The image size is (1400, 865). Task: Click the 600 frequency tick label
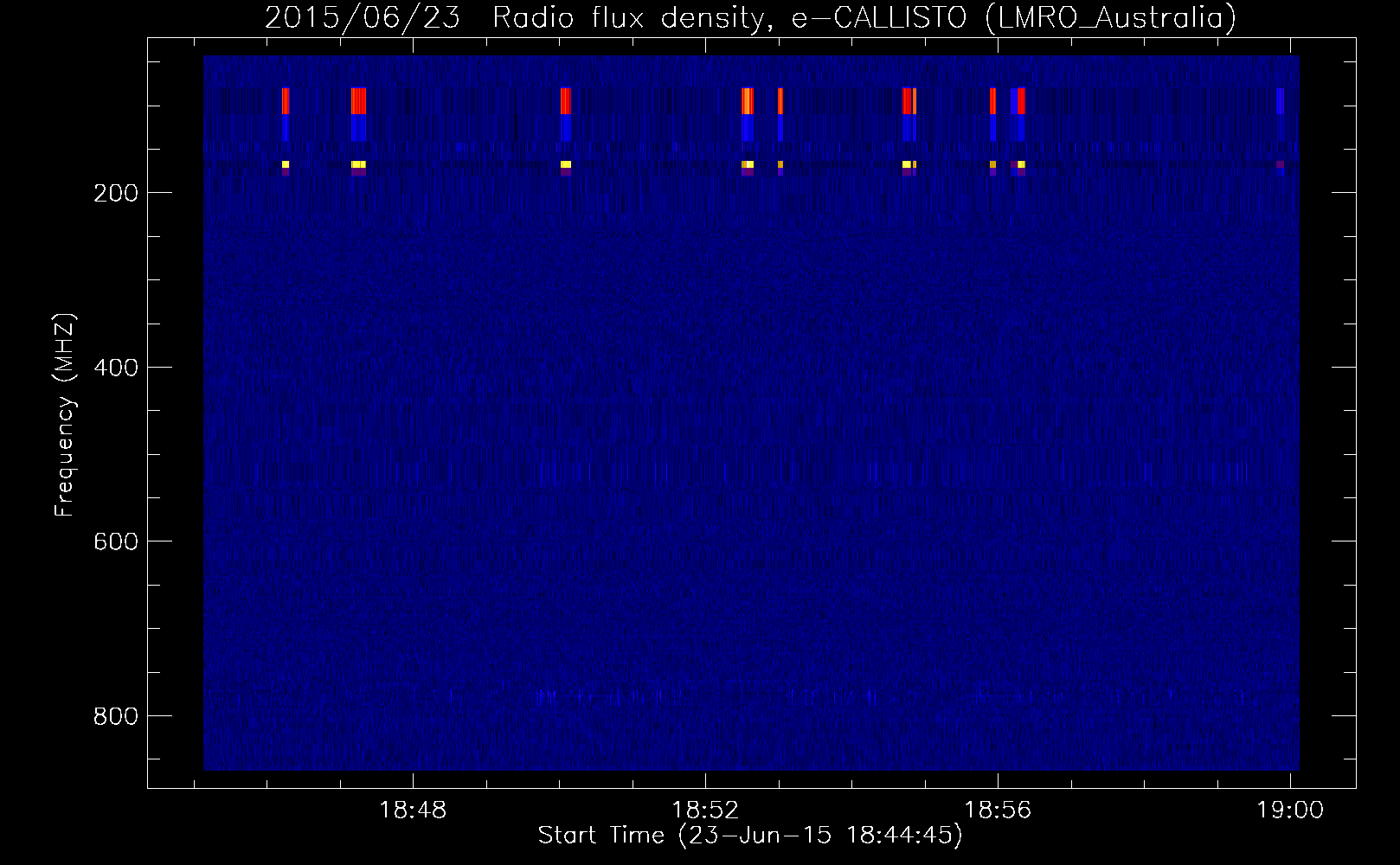(x=116, y=541)
